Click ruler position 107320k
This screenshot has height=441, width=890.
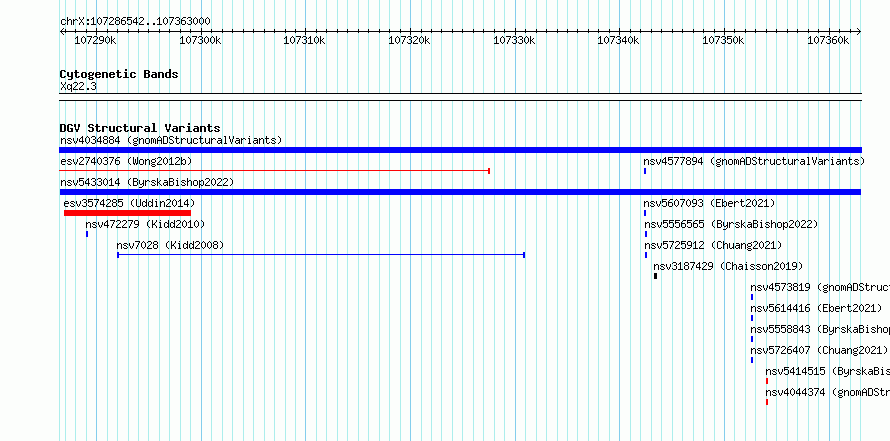pos(409,40)
